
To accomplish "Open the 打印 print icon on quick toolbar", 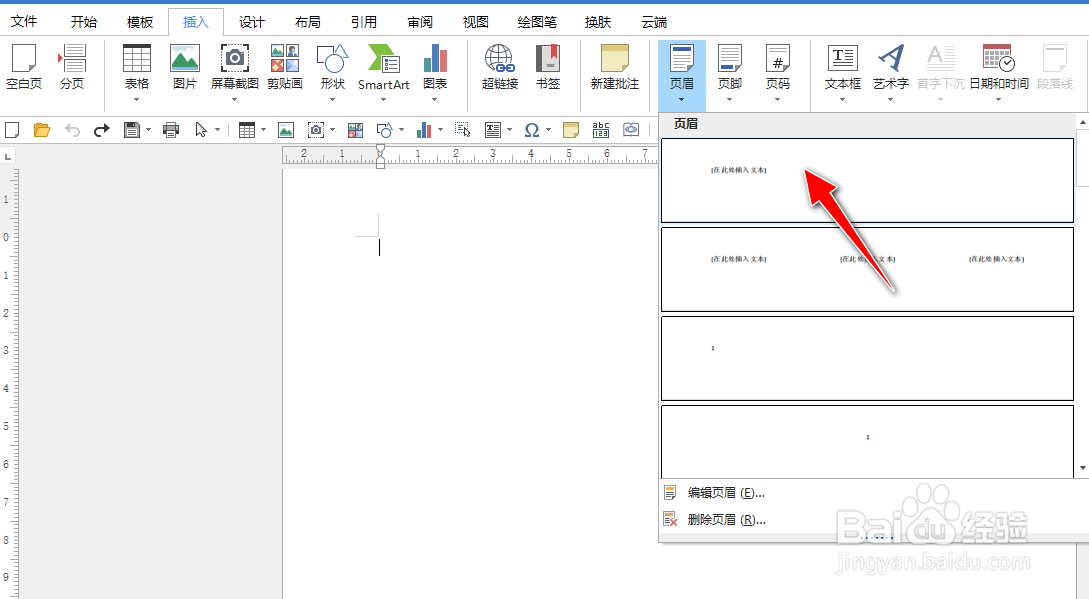I will (169, 129).
